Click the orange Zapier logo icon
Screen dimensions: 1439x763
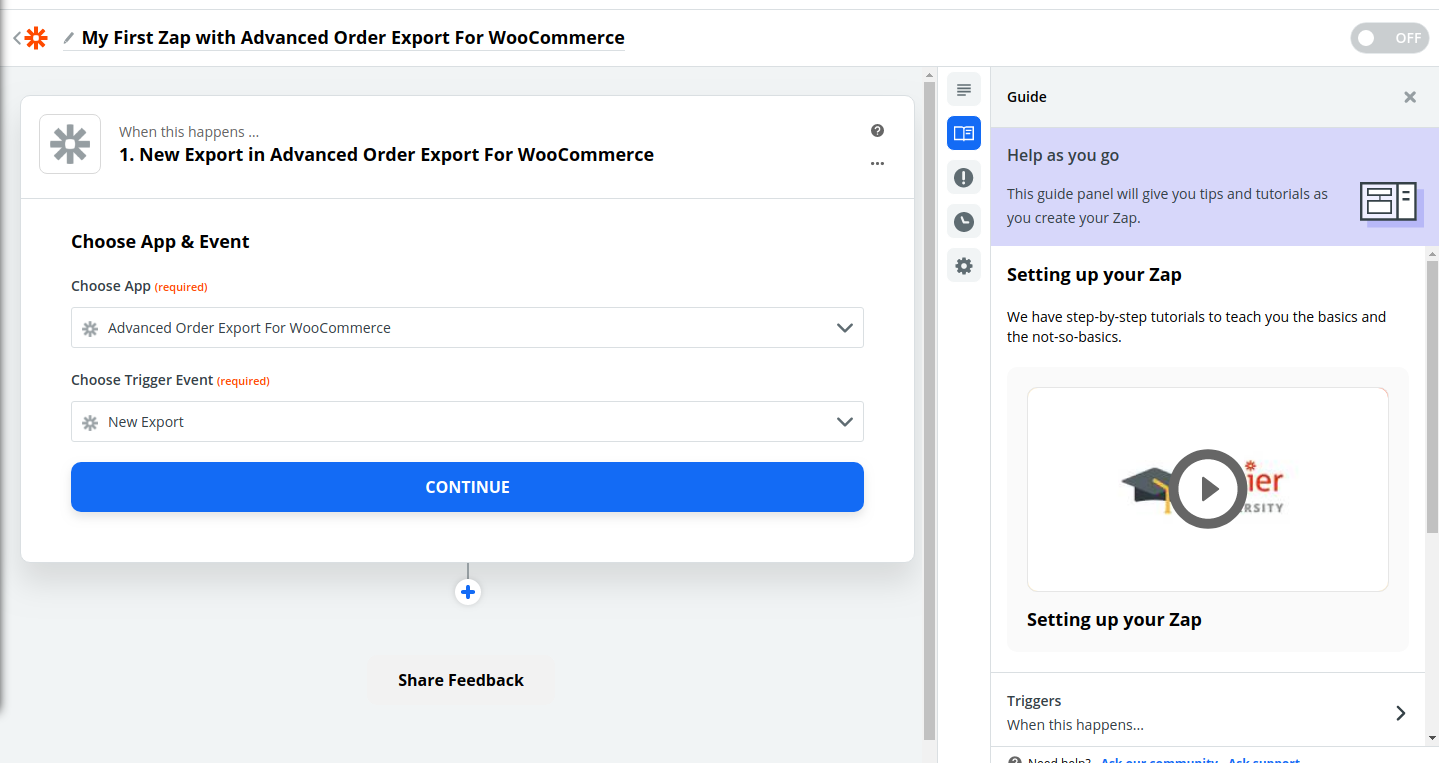[36, 38]
